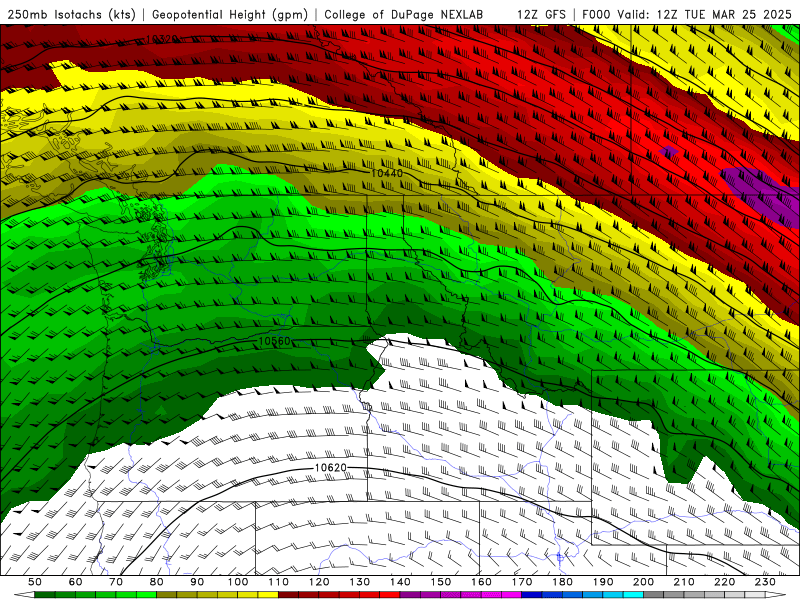Click the "250mb Isotachs (kts)" title text
Screen dimensions: 800x600
(72, 14)
